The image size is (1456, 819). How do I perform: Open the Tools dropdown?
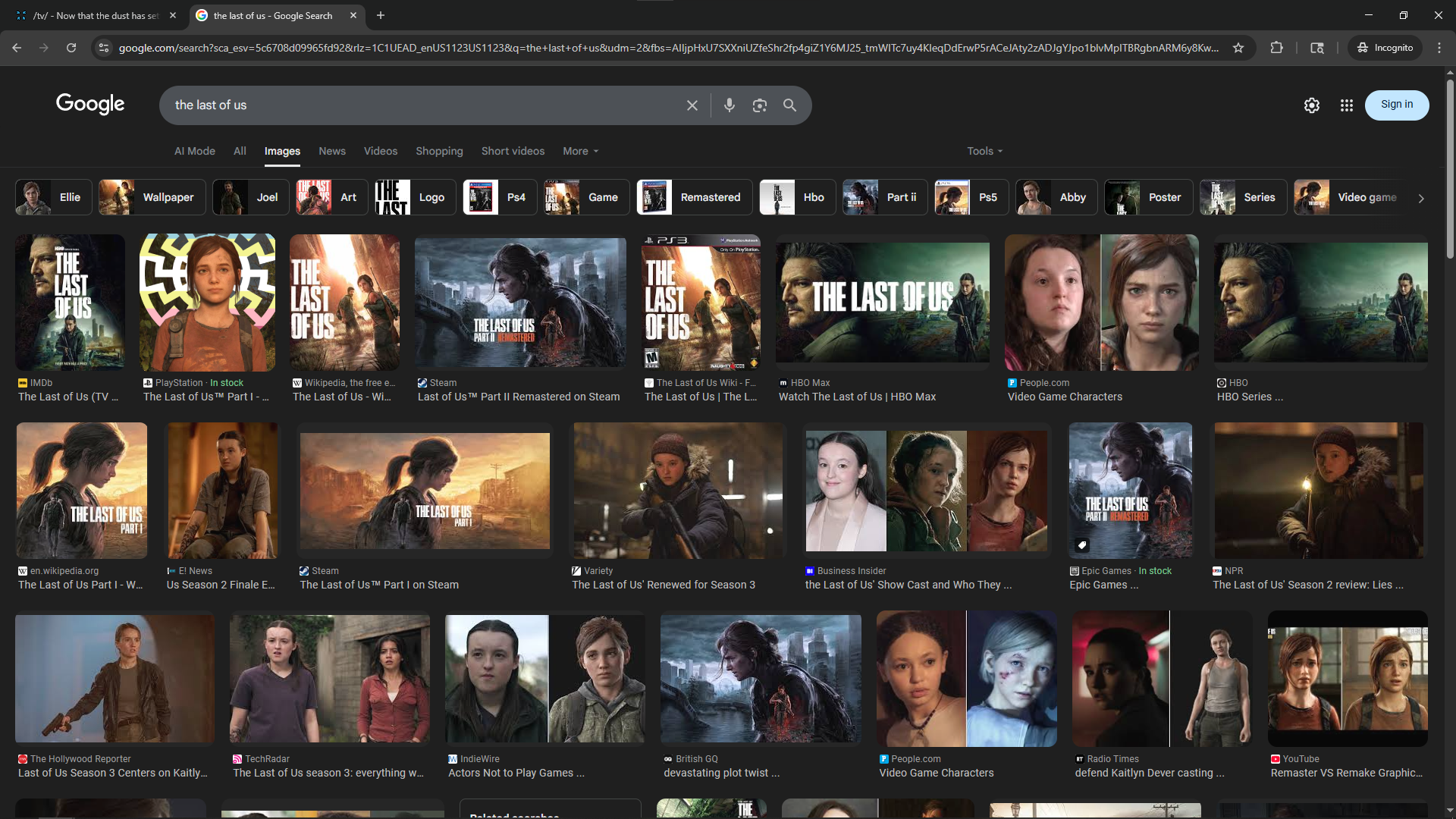click(x=985, y=151)
